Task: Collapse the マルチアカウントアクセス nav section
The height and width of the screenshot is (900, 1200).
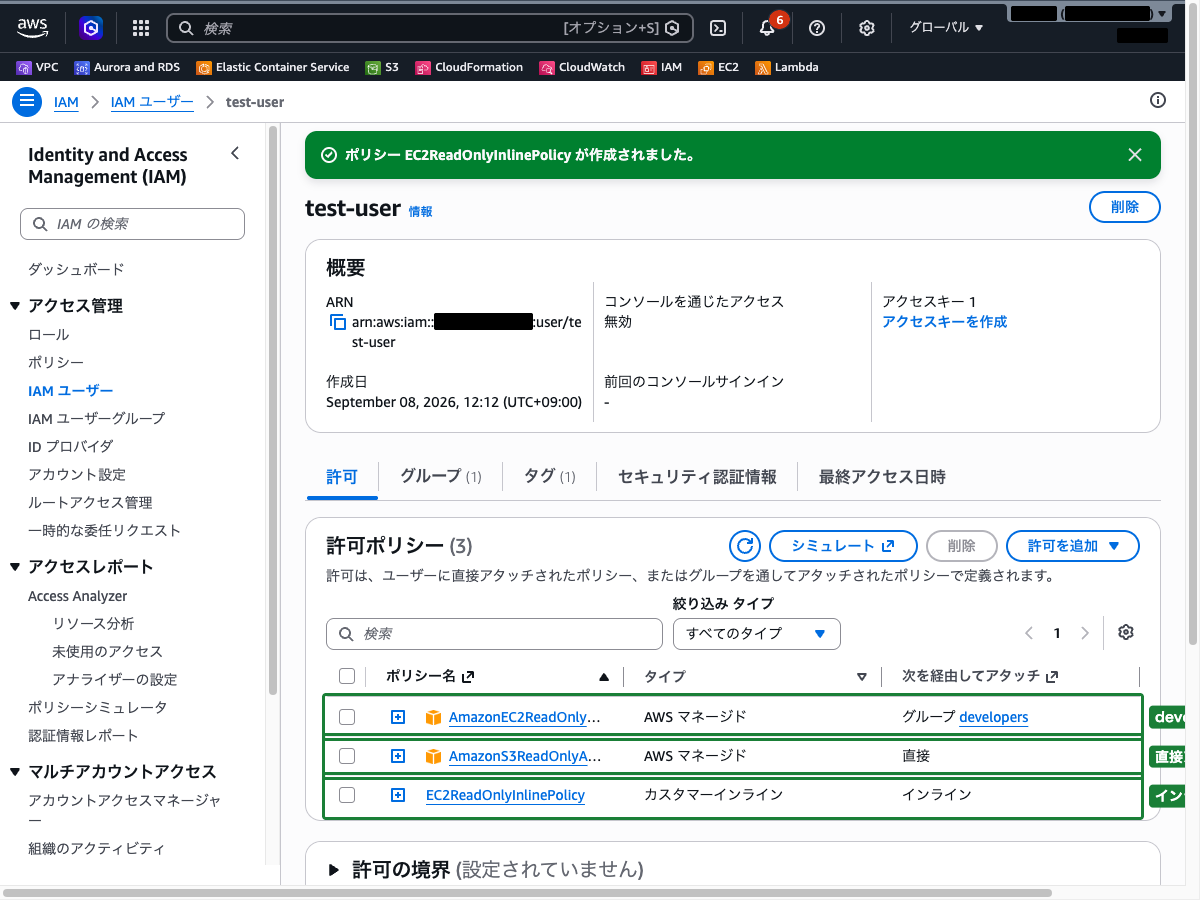Action: (x=15, y=772)
